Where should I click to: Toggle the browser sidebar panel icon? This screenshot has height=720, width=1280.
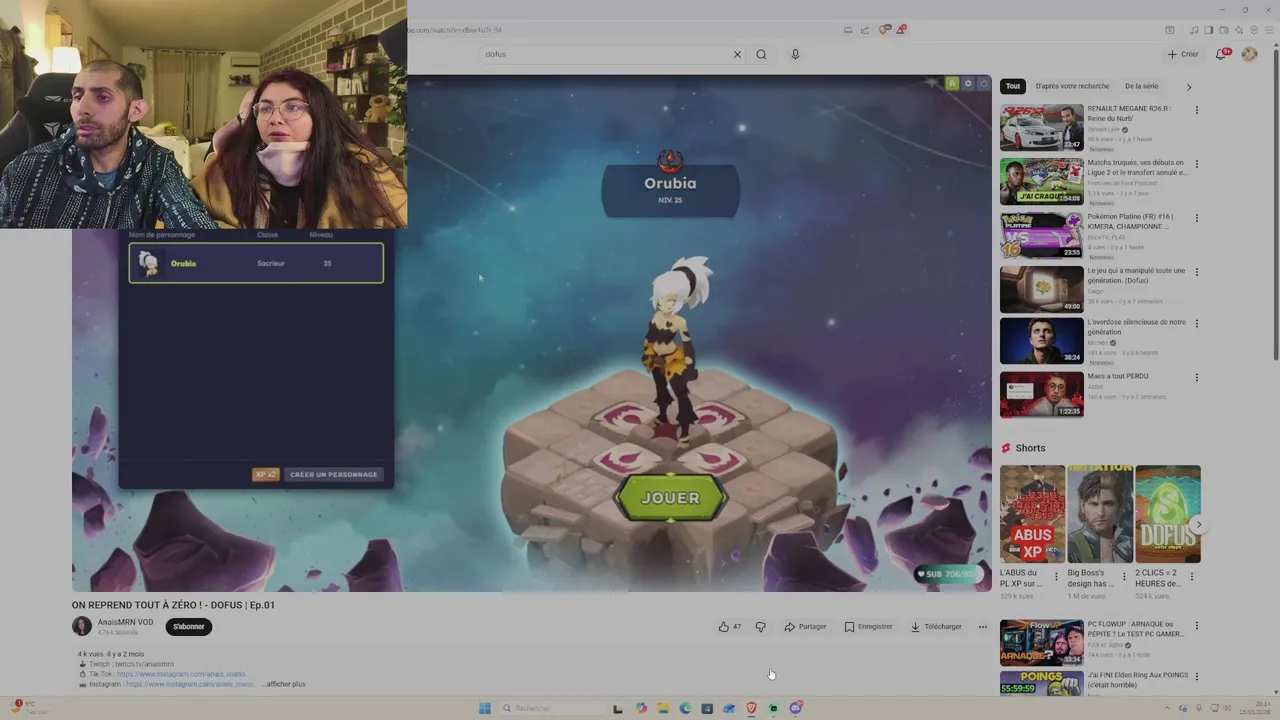(1208, 30)
